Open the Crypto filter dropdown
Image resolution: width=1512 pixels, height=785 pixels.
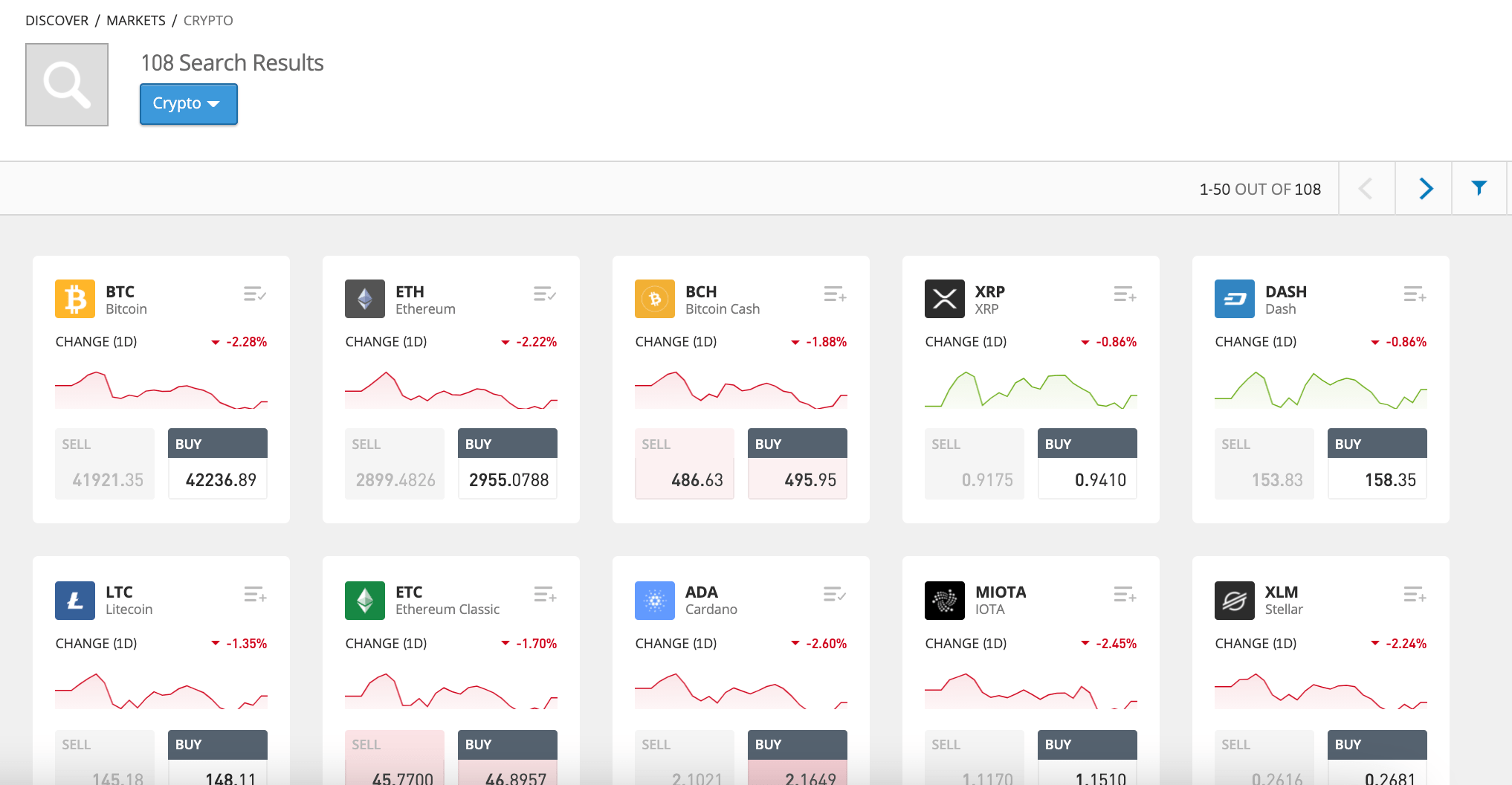[x=189, y=103]
